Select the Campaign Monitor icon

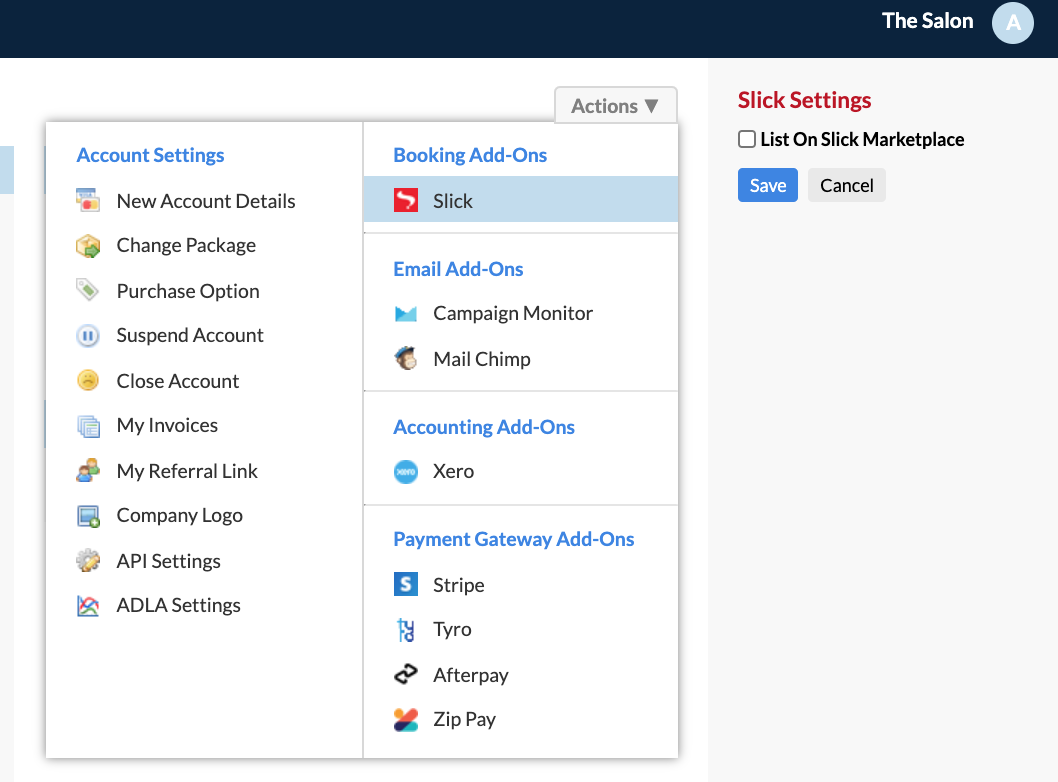[x=406, y=313]
